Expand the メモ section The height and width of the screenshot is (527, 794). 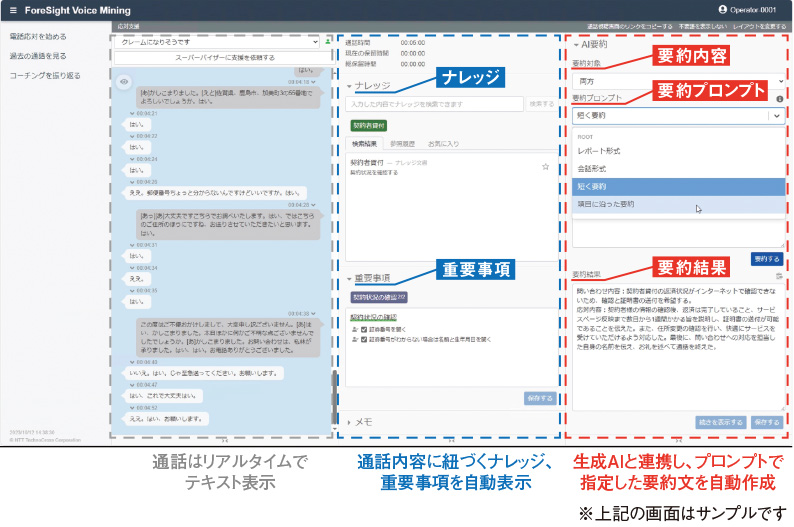[x=349, y=422]
